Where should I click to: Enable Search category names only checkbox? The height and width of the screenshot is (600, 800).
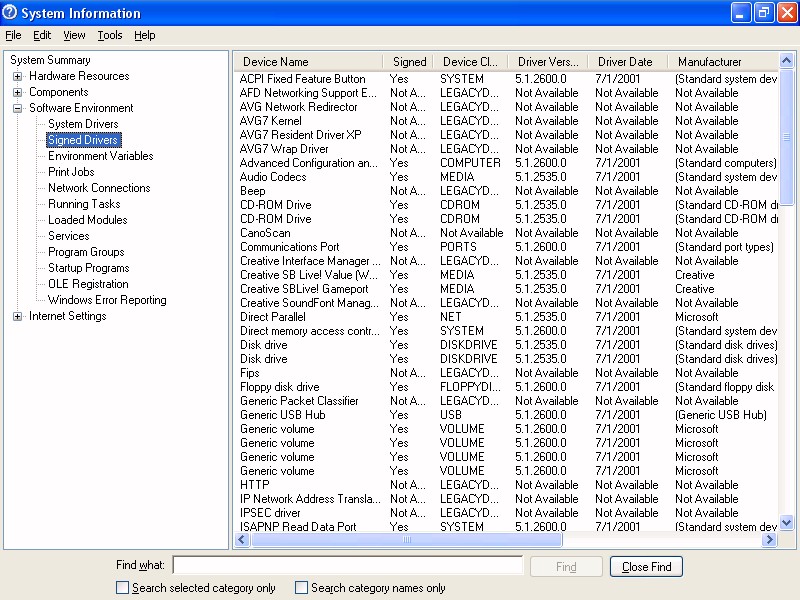click(302, 588)
